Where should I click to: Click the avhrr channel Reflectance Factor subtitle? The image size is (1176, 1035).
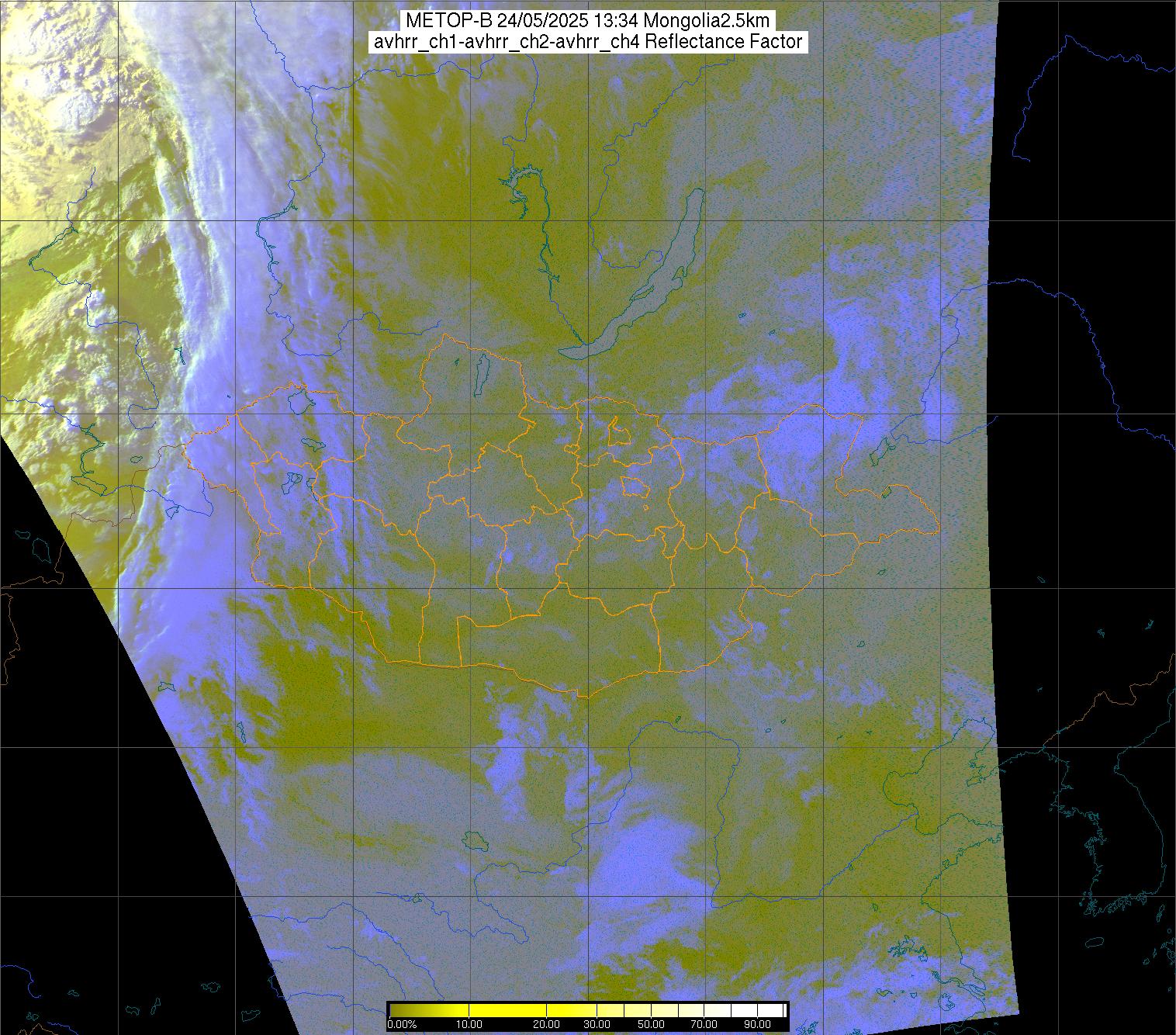tap(587, 42)
